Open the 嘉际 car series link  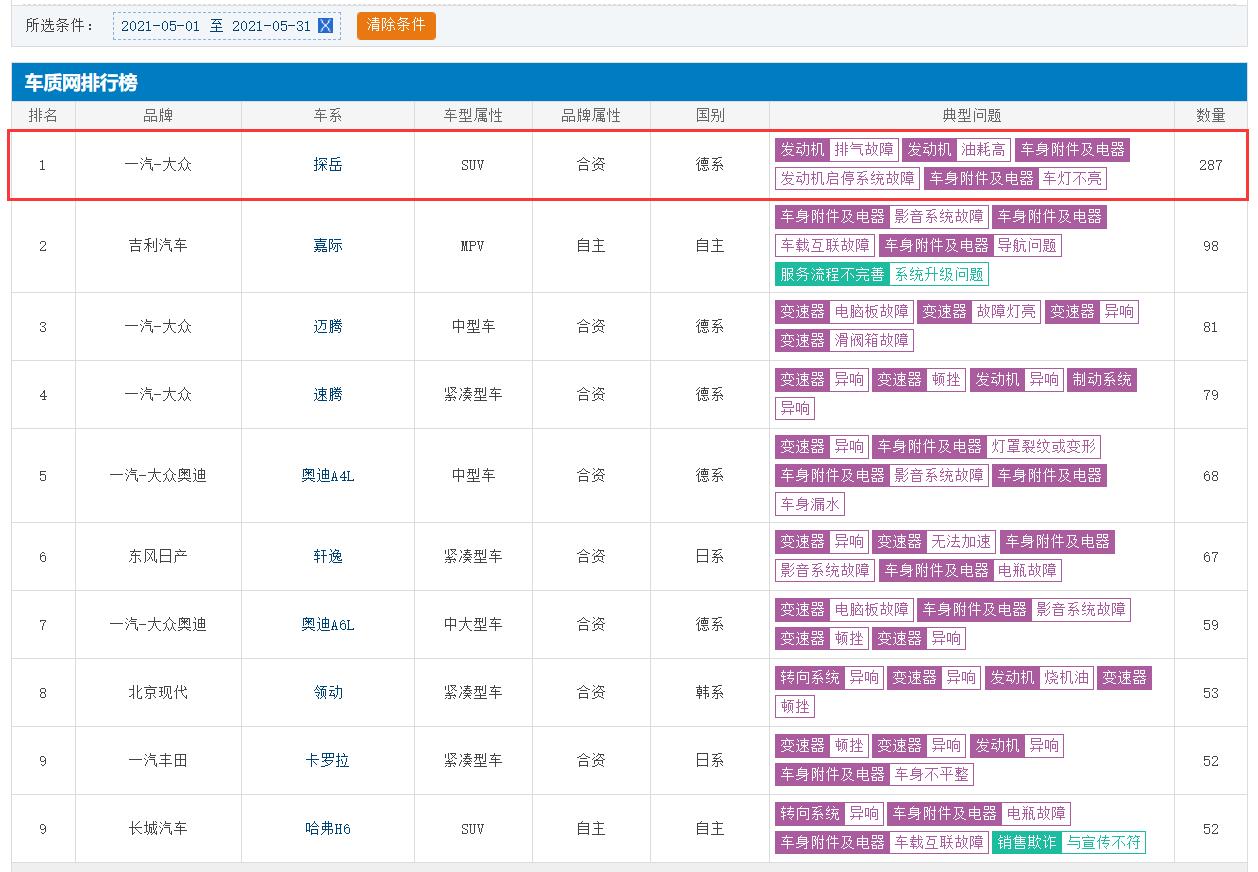pos(328,246)
